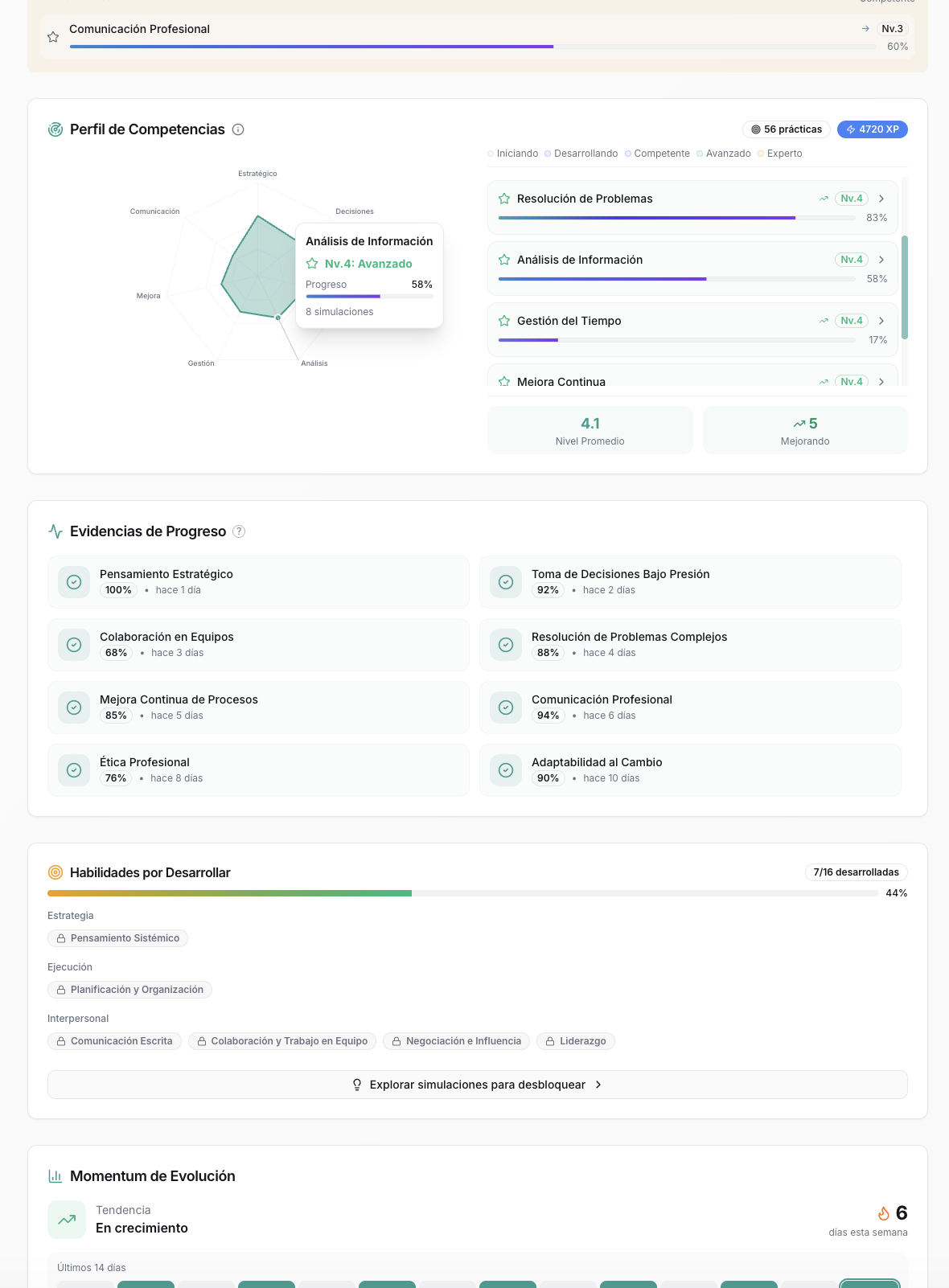The height and width of the screenshot is (1288, 949).
Task: Select the locked Pensamiento Sistémico skill
Action: pos(117,938)
